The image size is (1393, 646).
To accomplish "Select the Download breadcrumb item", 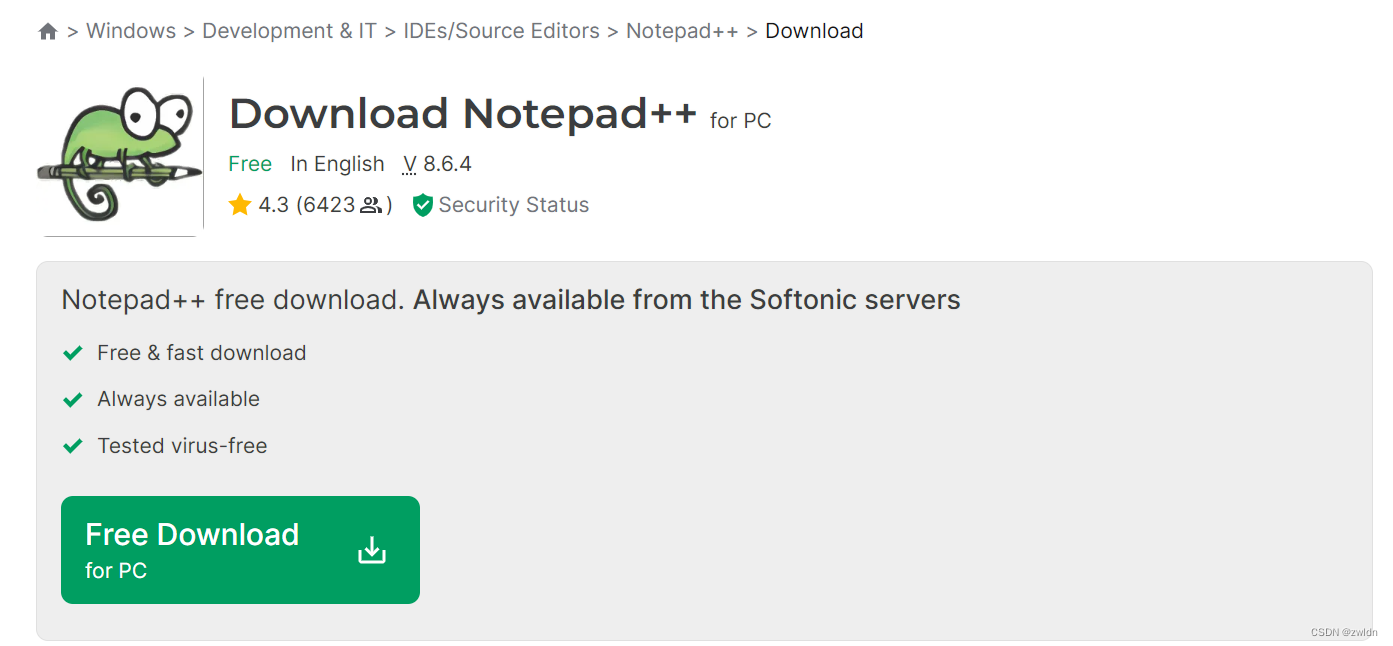I will tap(814, 31).
